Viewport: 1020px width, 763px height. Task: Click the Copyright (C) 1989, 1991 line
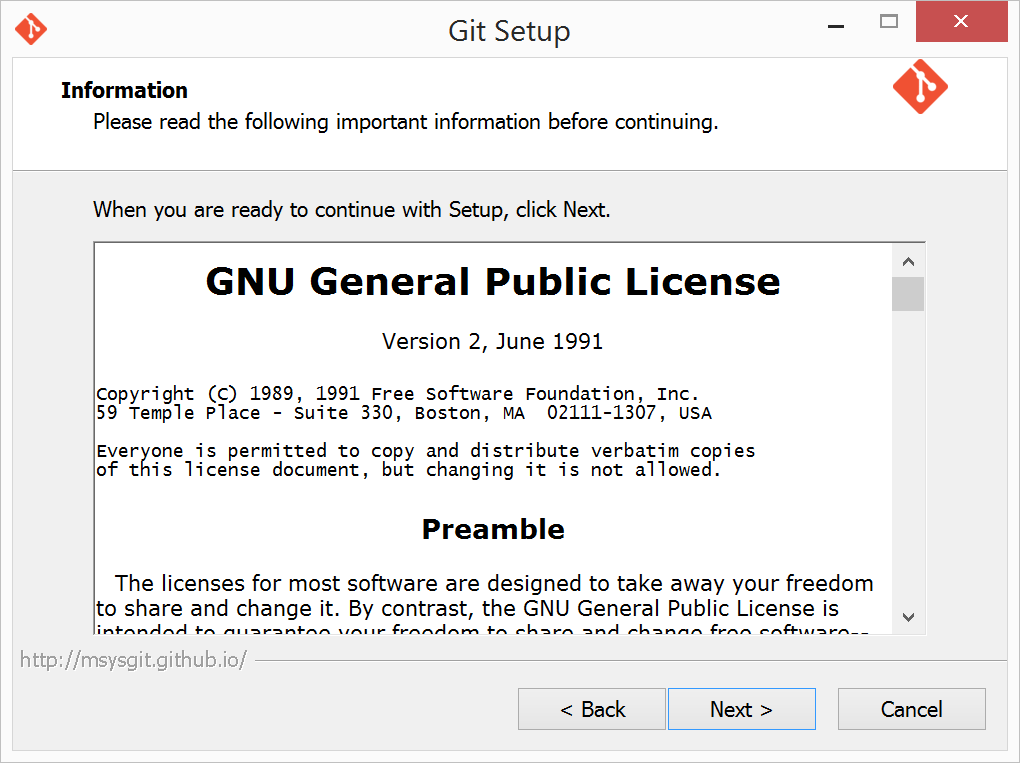coord(397,394)
